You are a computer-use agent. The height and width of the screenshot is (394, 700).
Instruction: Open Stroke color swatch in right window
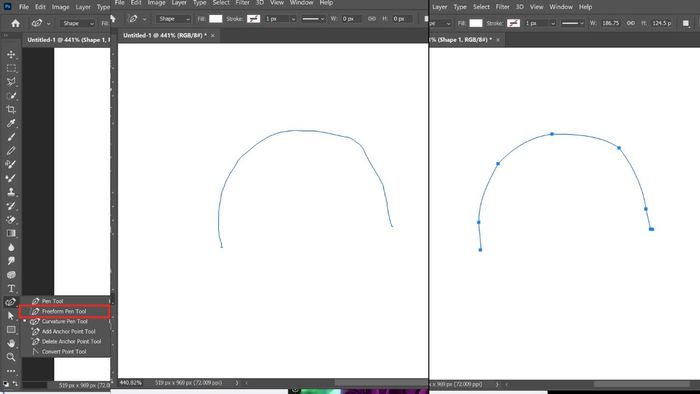(513, 23)
